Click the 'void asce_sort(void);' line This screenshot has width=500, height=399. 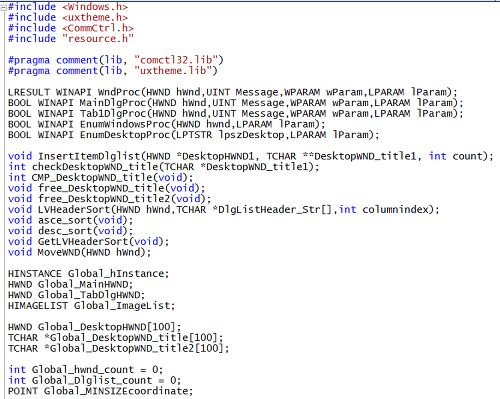(x=71, y=220)
